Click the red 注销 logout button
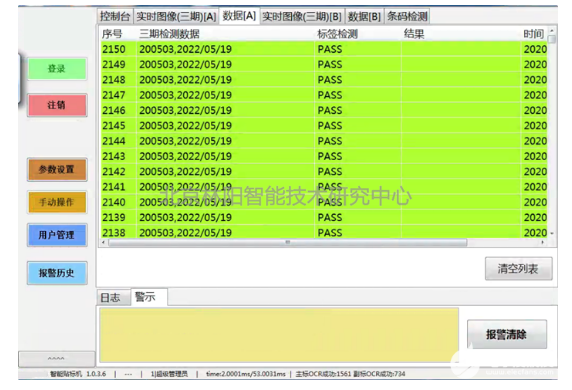The image size is (572, 390). click(57, 105)
